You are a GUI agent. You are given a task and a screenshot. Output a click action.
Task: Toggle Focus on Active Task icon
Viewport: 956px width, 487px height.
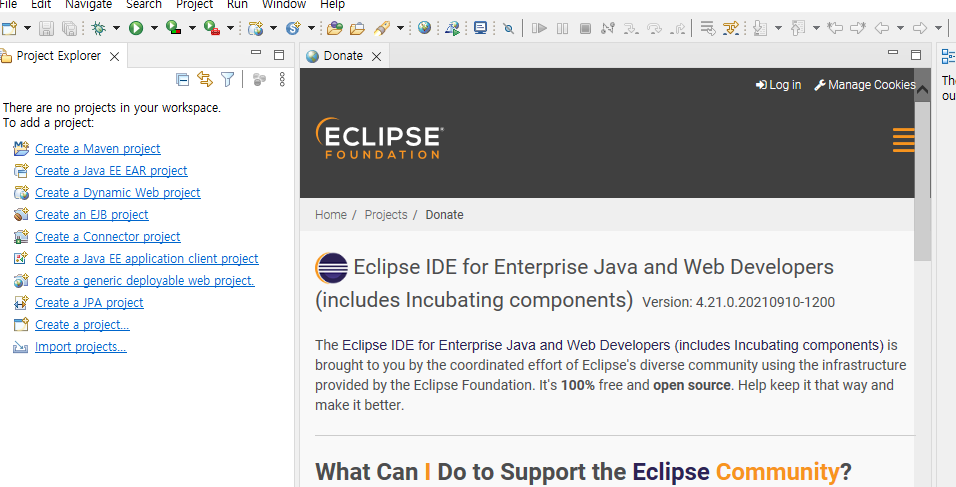260,79
